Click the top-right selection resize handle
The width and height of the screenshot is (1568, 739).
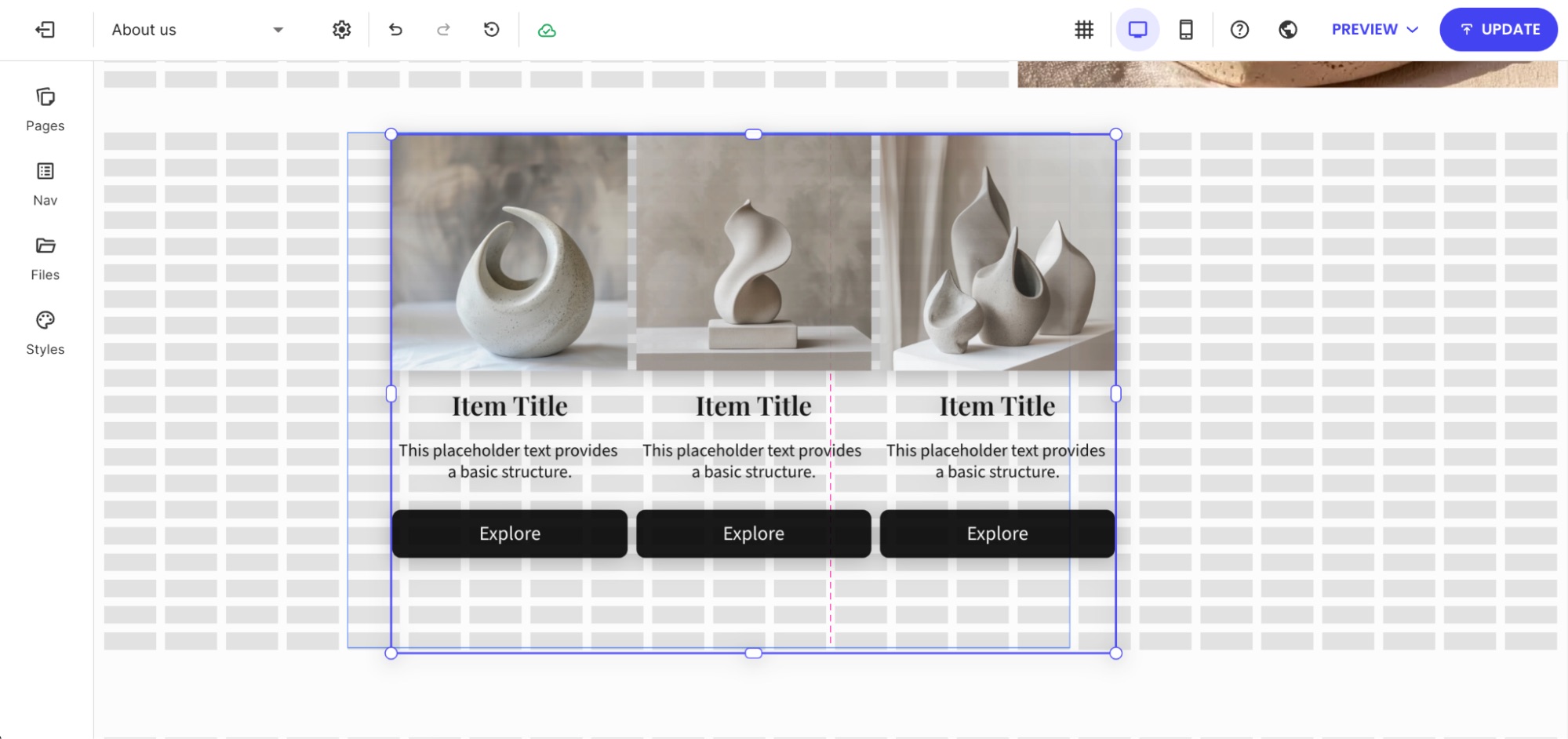point(1116,134)
